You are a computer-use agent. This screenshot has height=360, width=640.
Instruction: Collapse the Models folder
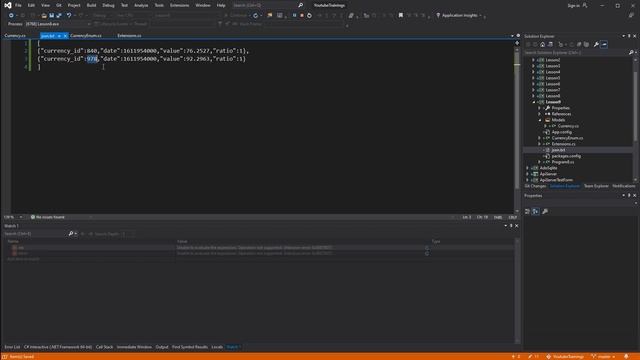pyautogui.click(x=540, y=120)
